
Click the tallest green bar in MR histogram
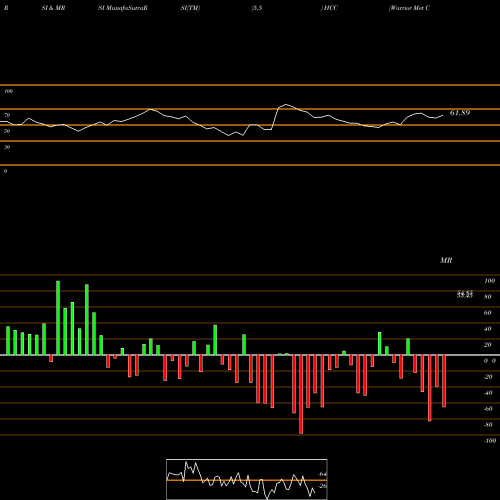(x=58, y=318)
